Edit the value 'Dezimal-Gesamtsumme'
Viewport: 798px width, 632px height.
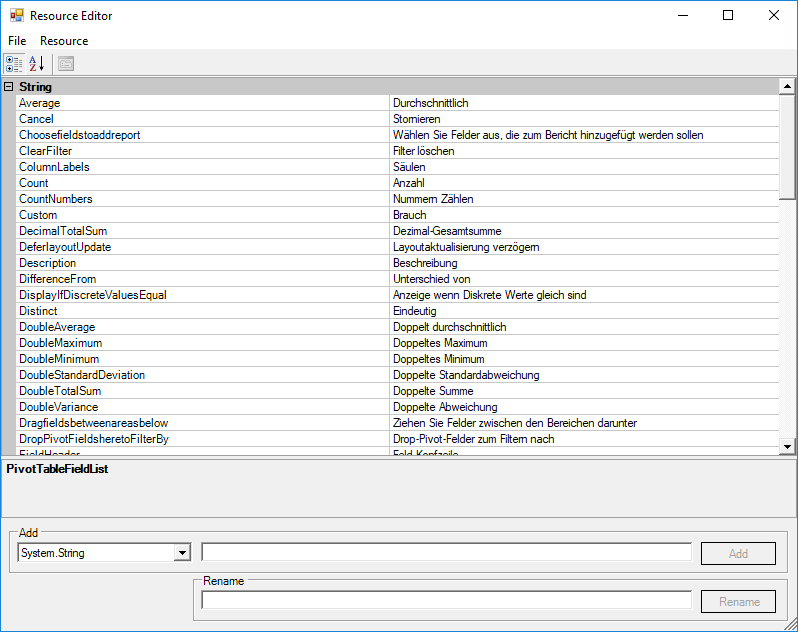tap(584, 231)
